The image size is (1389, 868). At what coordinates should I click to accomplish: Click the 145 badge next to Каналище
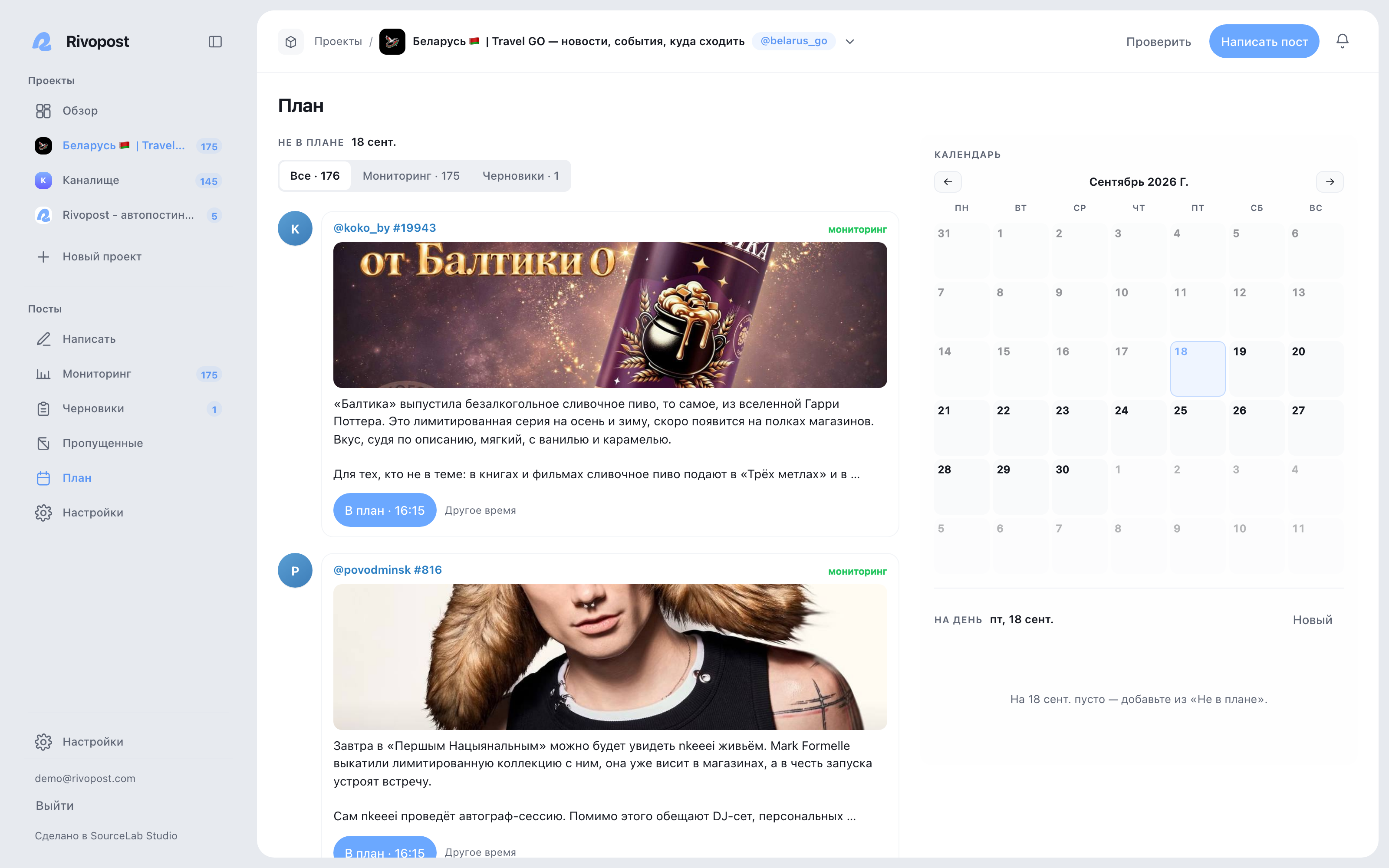(209, 181)
